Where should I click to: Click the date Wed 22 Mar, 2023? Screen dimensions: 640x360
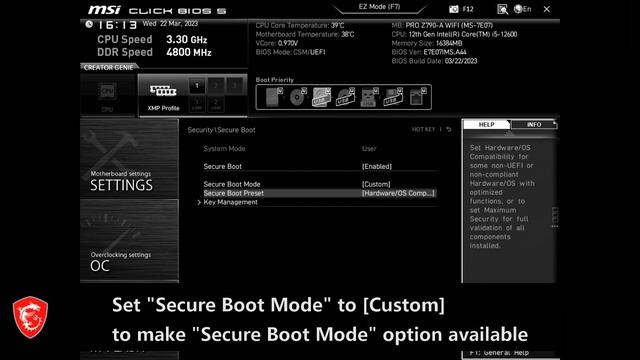coord(170,24)
